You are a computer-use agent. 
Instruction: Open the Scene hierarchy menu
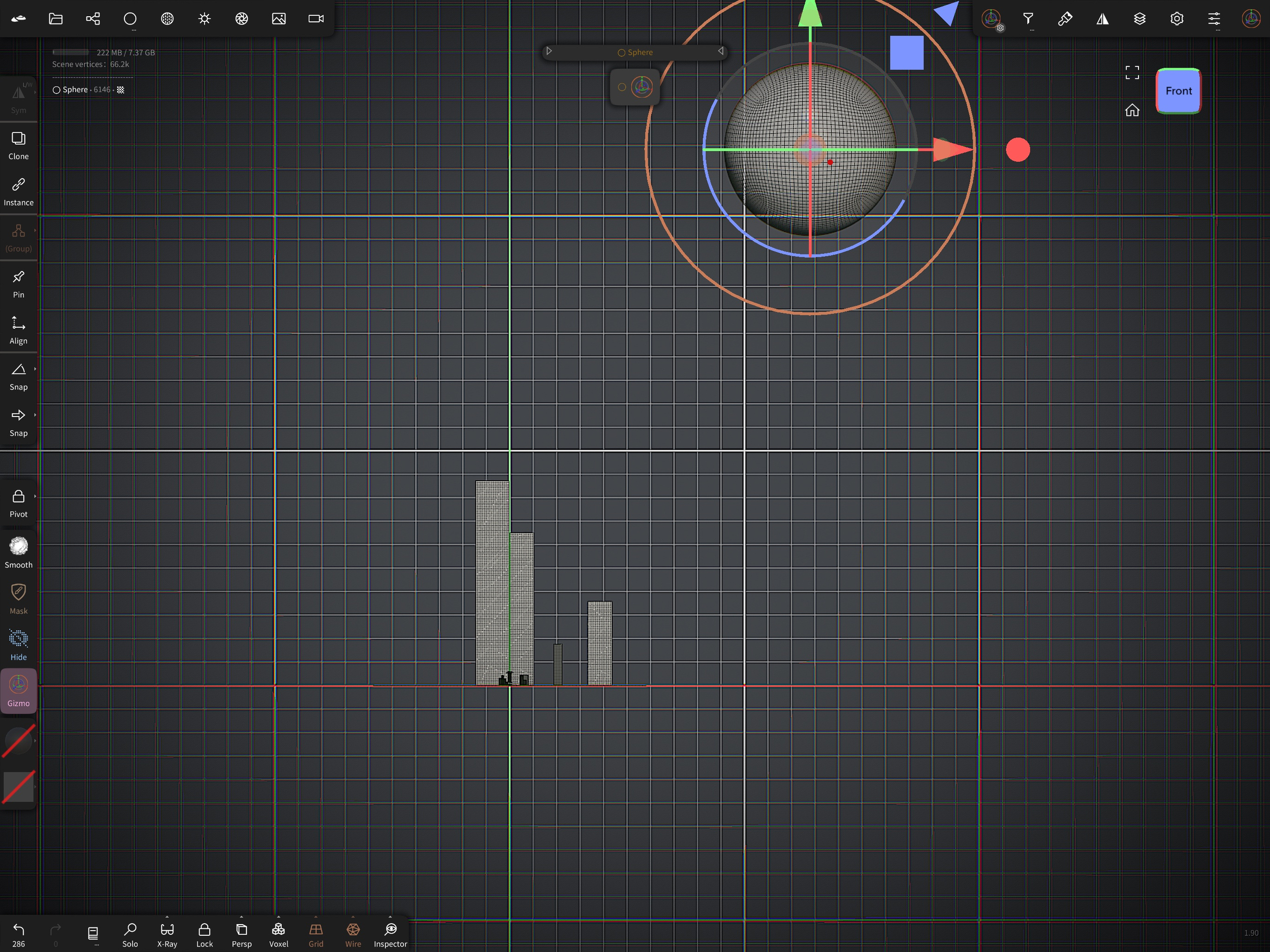[x=93, y=19]
